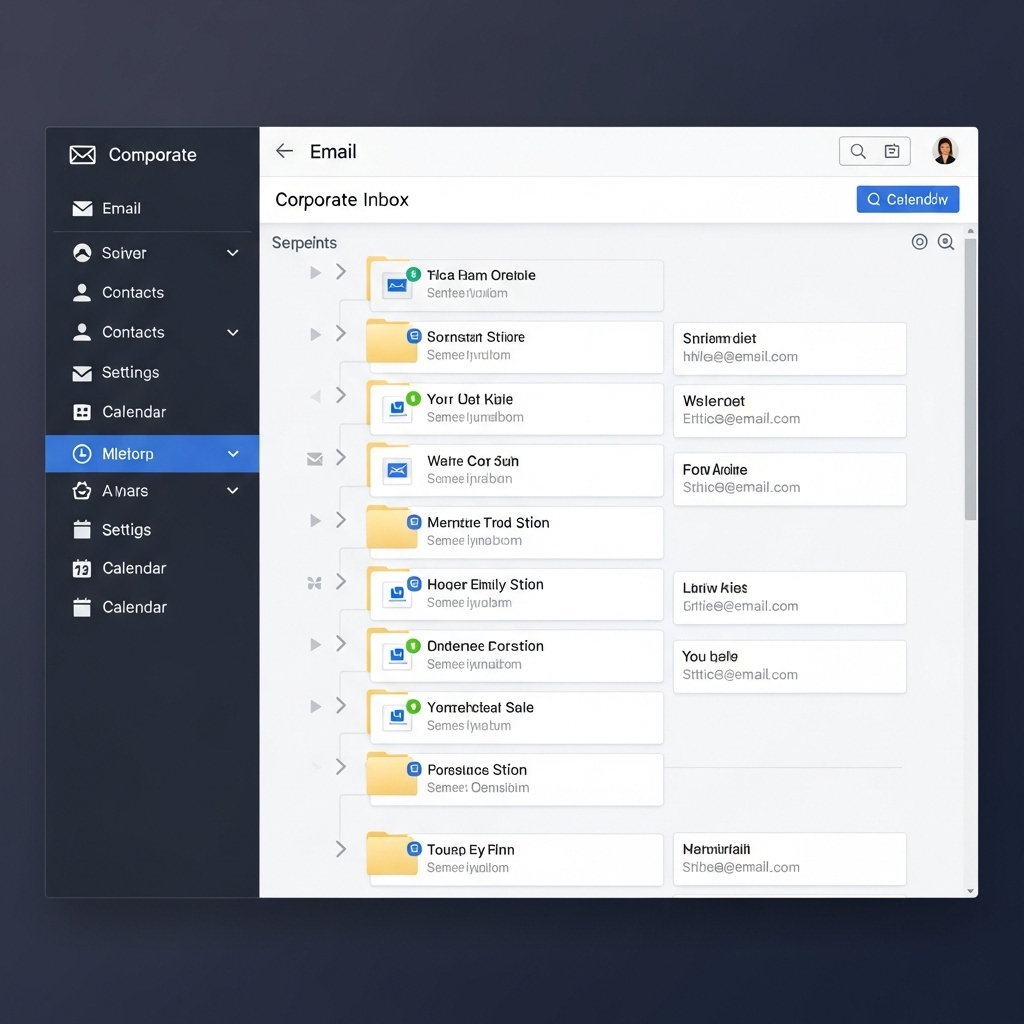The height and width of the screenshot is (1024, 1024).
Task: Expand the Soiver sidebar dropdown chevron
Action: [x=233, y=253]
